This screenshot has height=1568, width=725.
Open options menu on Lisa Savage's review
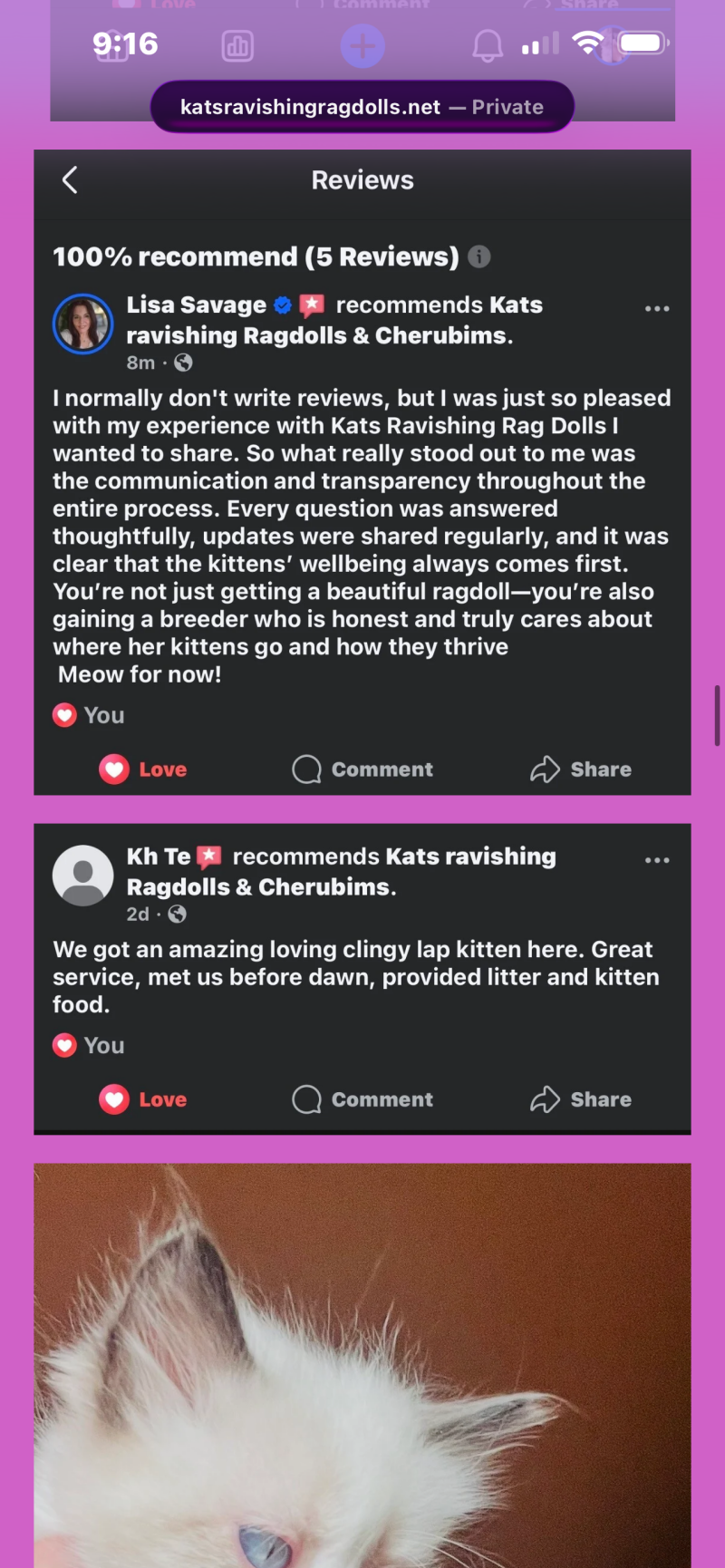pos(657,309)
